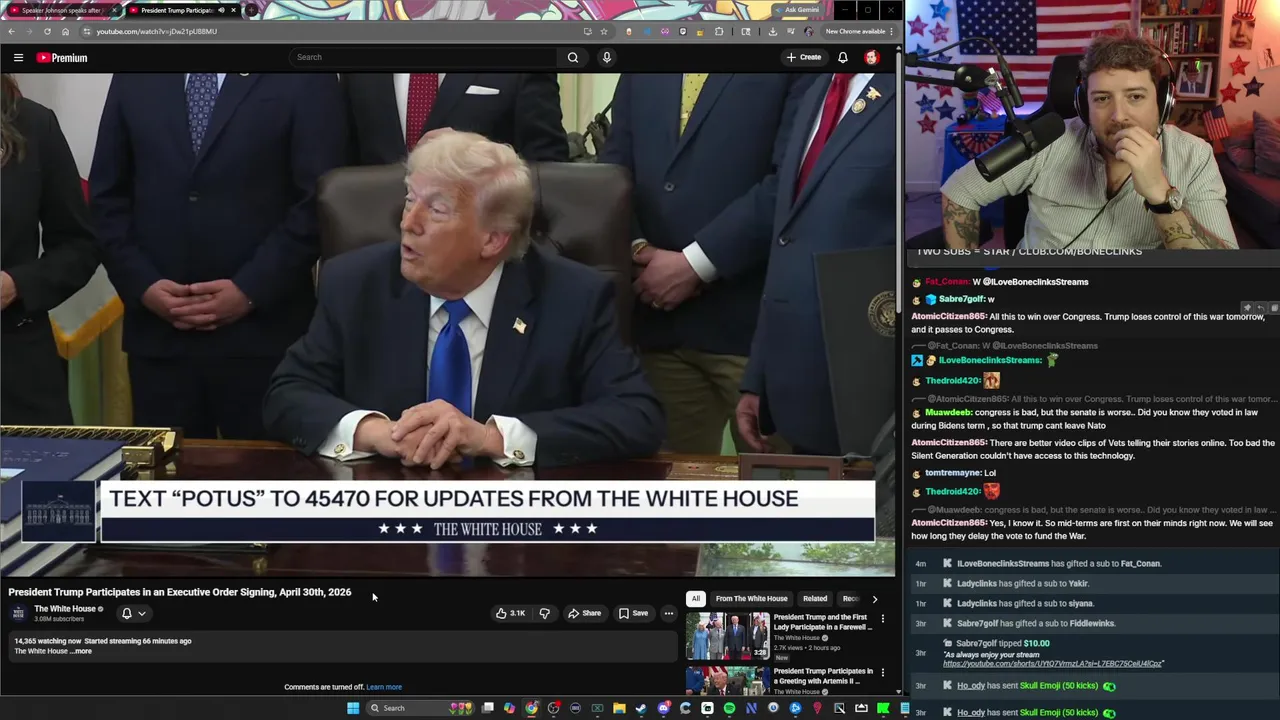Like the video showing 3.1K
1280x720 pixels.
tap(510, 613)
